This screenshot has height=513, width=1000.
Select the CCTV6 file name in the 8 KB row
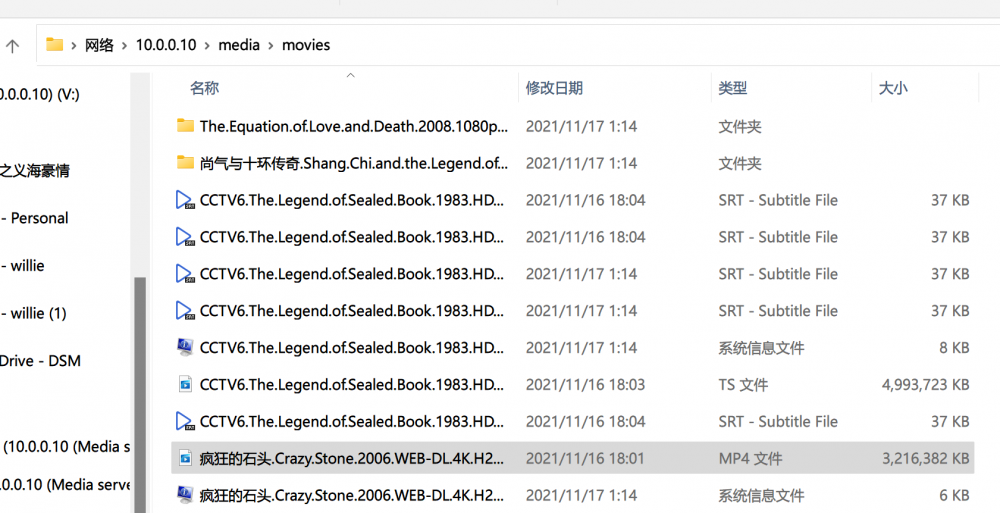coord(352,348)
